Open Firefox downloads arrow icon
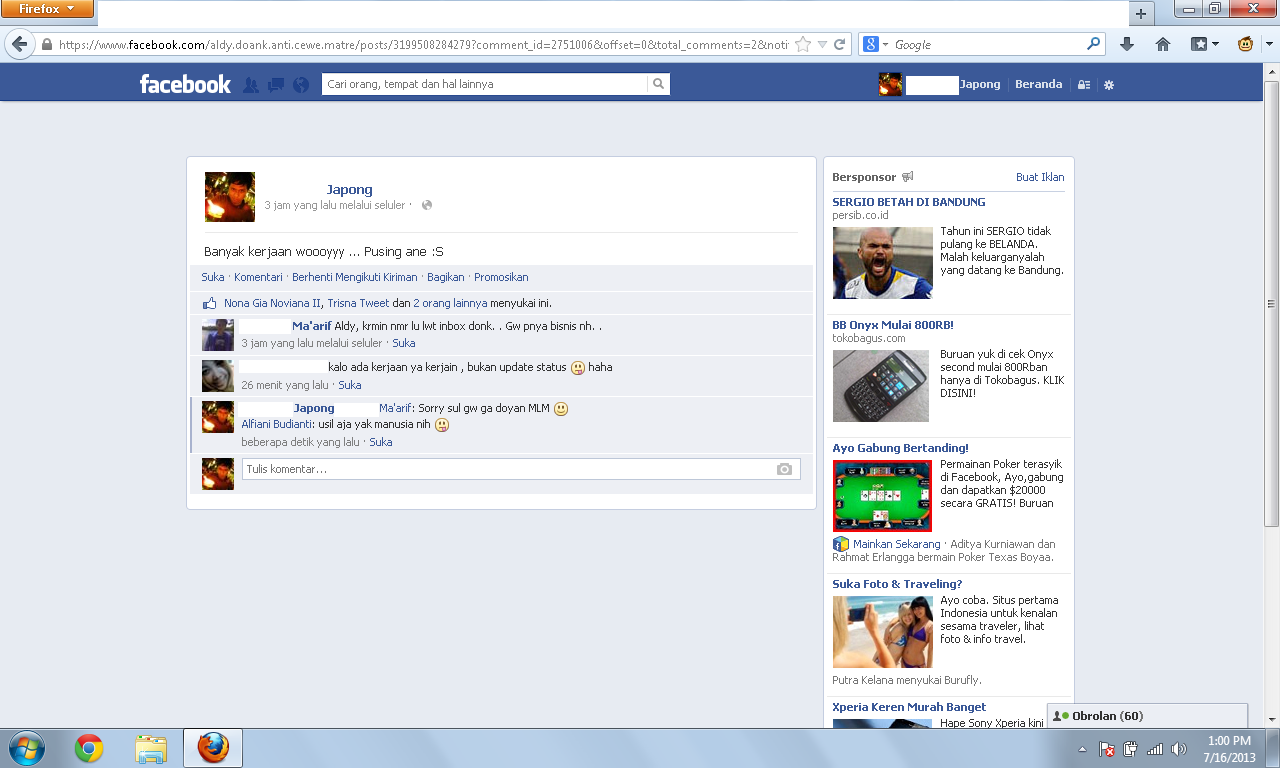 1127,44
